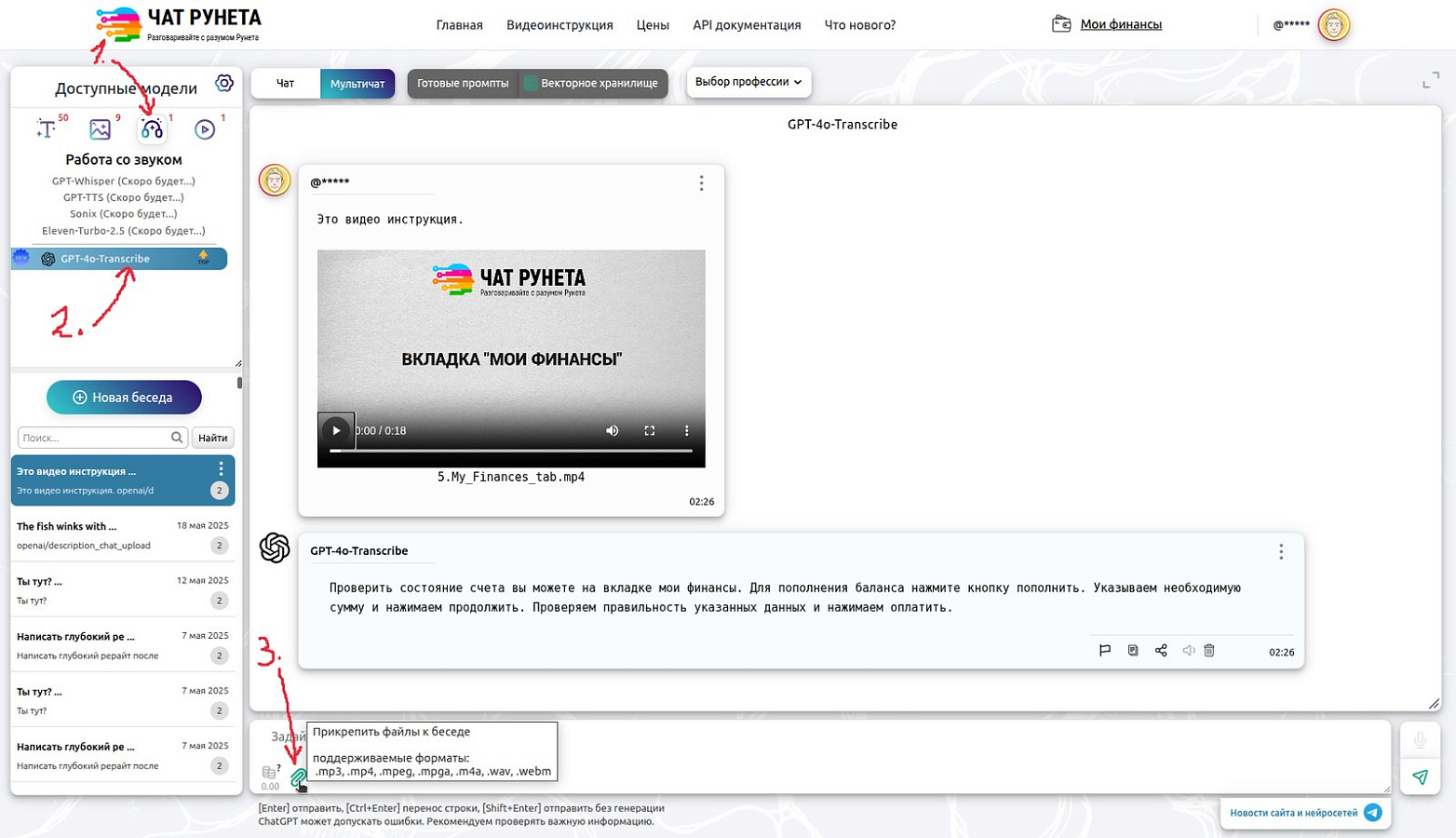Open three-dot menu on the GPT-4o-Transcribe reply
The width and height of the screenshot is (1456, 838).
tap(1281, 552)
